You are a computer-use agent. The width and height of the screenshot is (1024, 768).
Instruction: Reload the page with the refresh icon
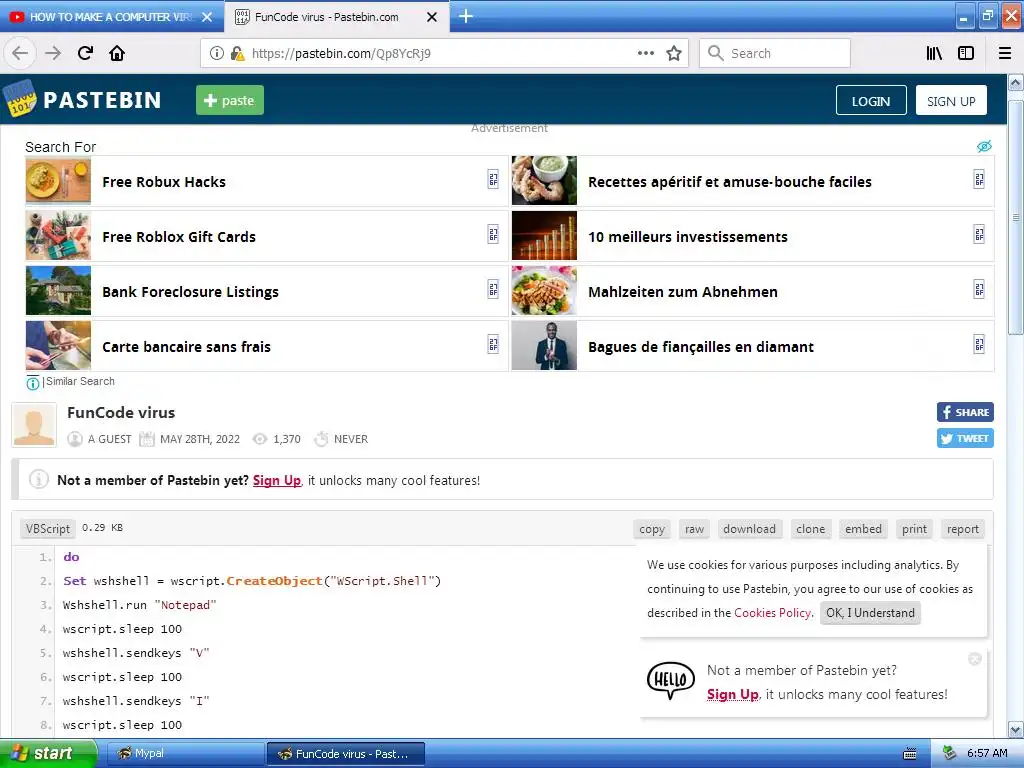[86, 53]
